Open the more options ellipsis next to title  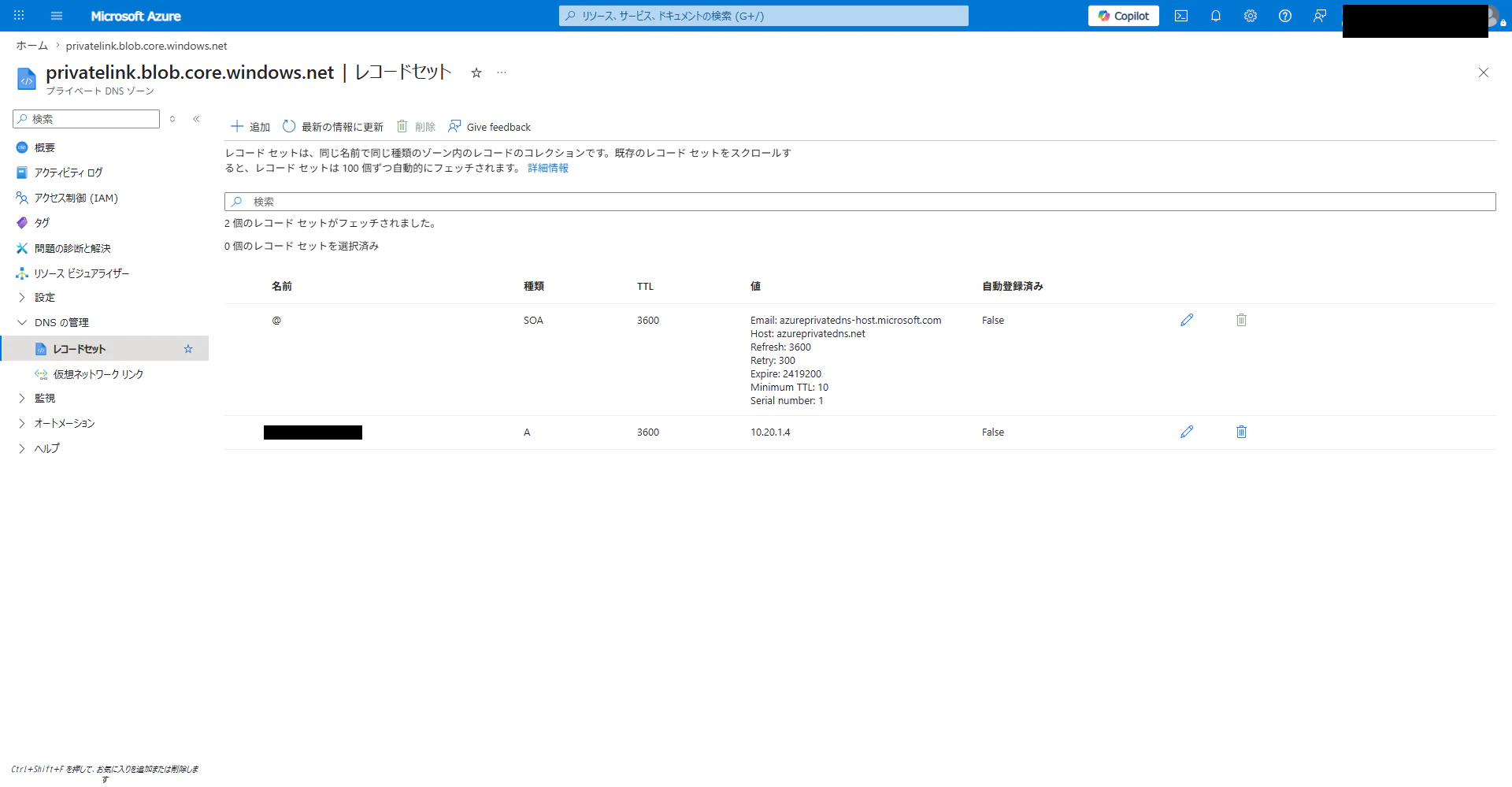pos(502,72)
